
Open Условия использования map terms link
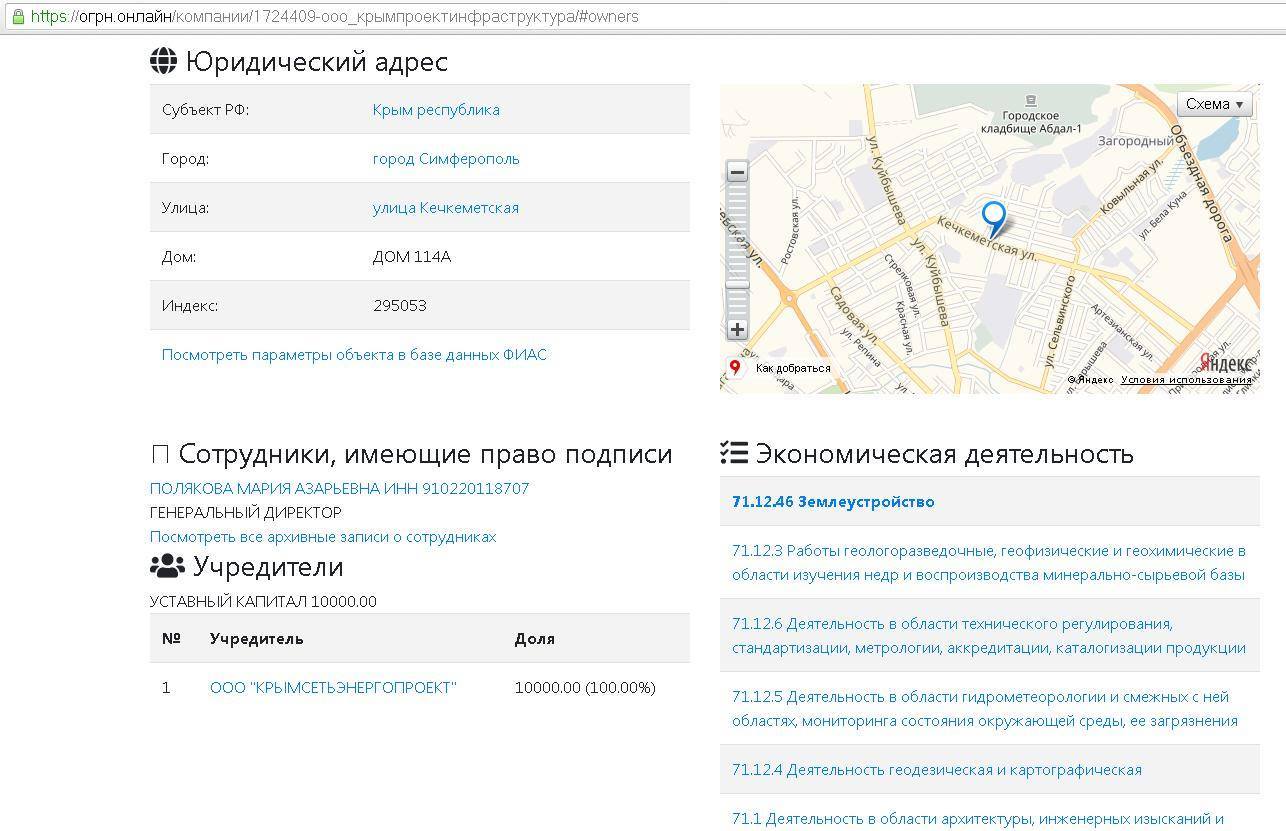[1185, 380]
